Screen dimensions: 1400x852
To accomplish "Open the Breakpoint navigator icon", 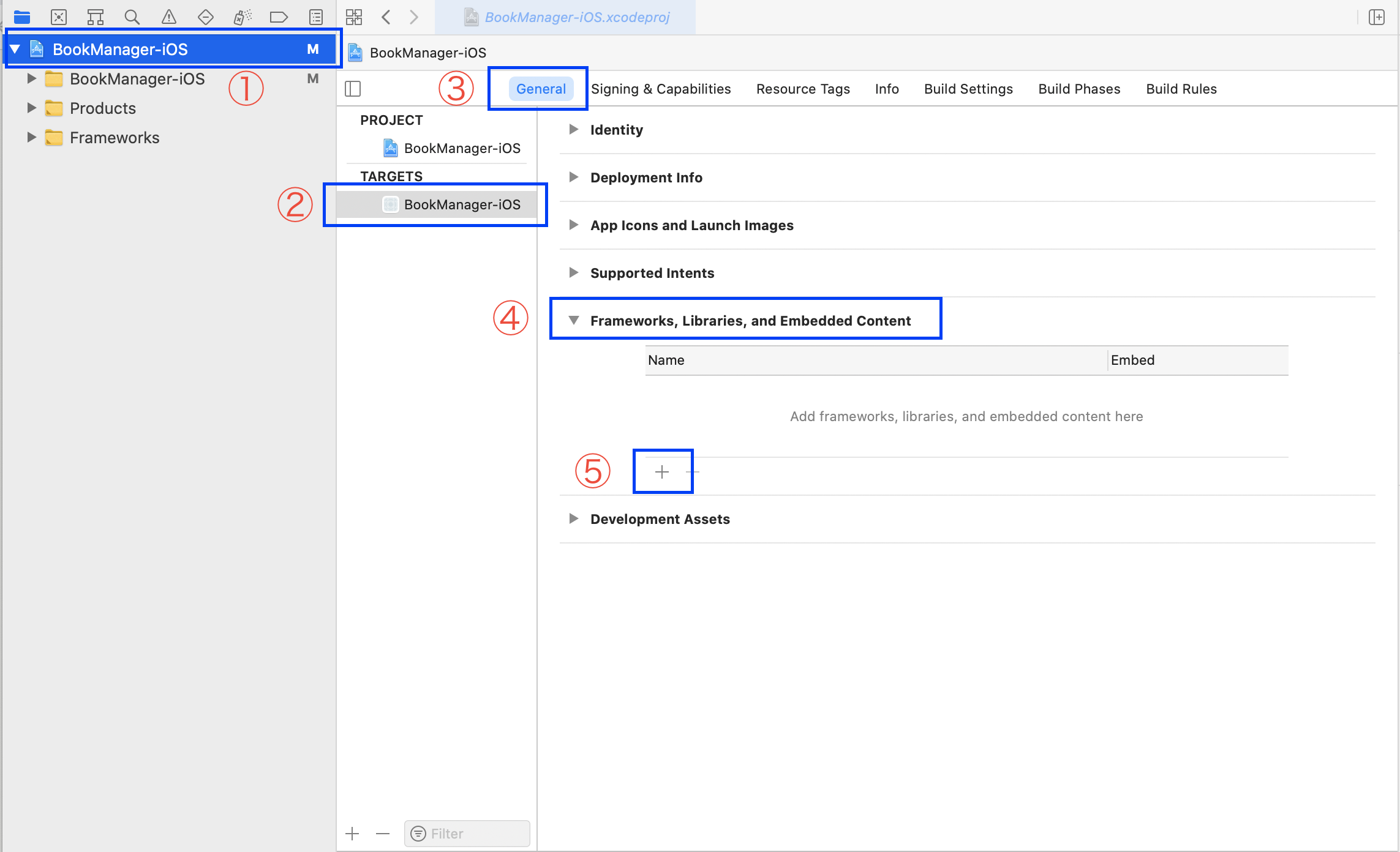I will (x=279, y=17).
